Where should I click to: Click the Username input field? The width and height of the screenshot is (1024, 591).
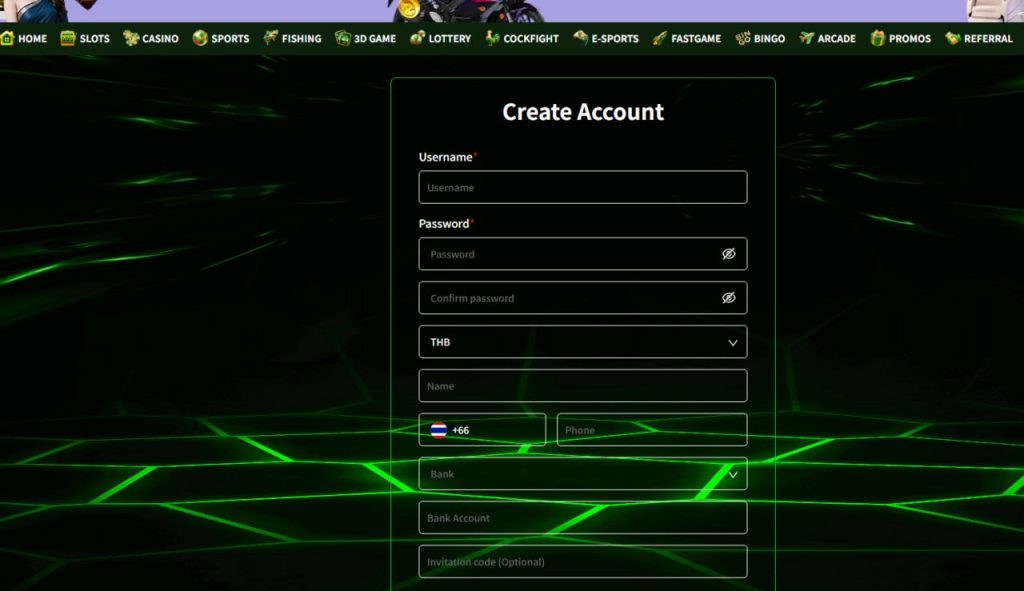[x=582, y=188]
